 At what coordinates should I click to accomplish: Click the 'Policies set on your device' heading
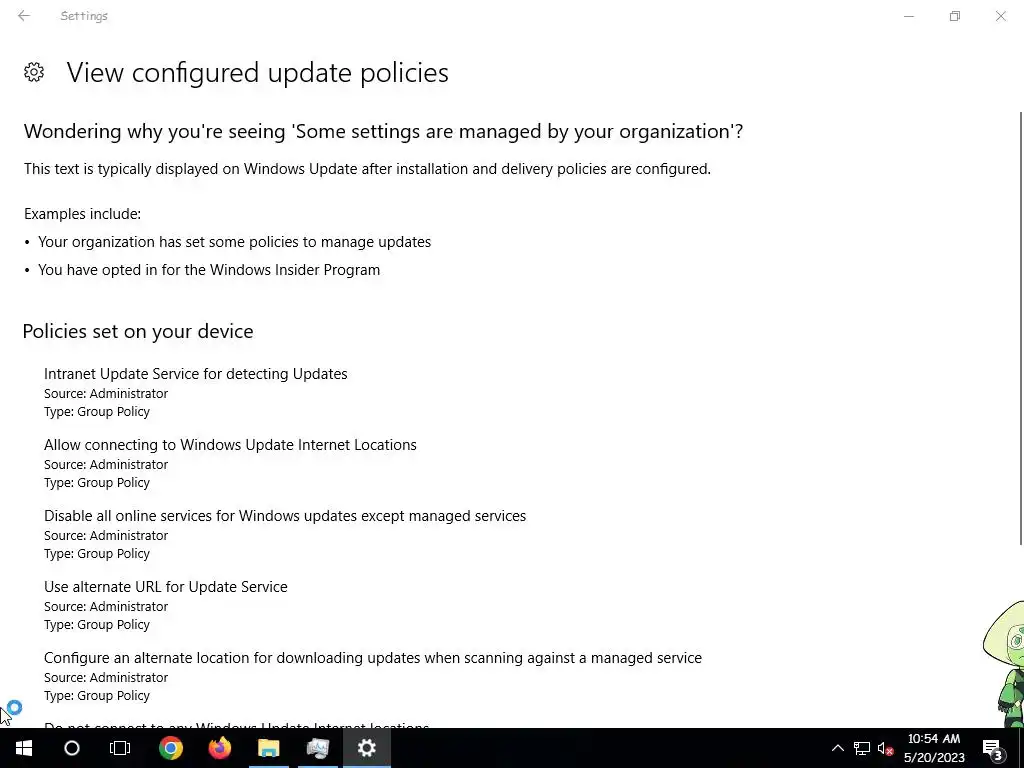138,331
